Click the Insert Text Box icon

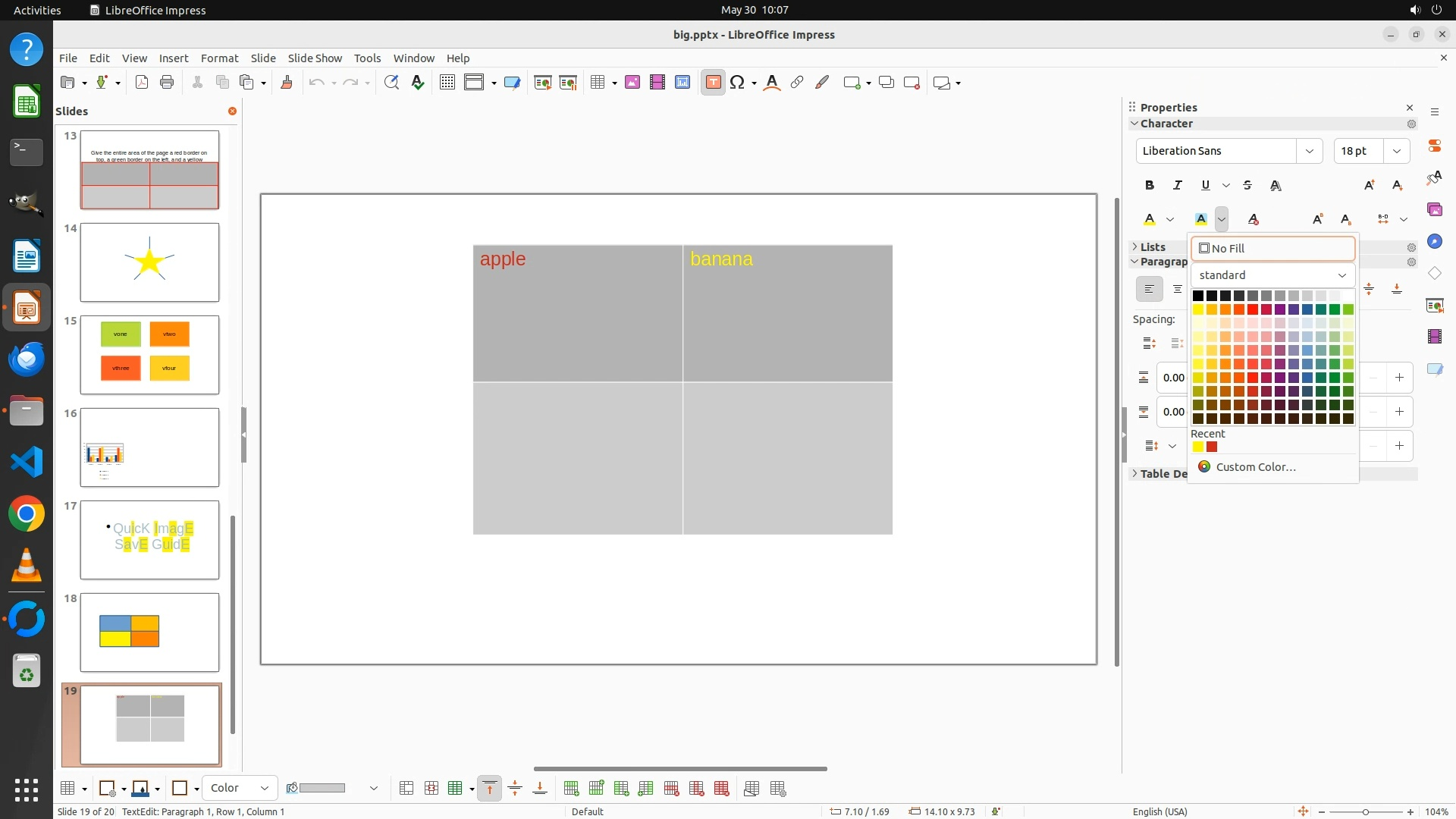coord(713,83)
